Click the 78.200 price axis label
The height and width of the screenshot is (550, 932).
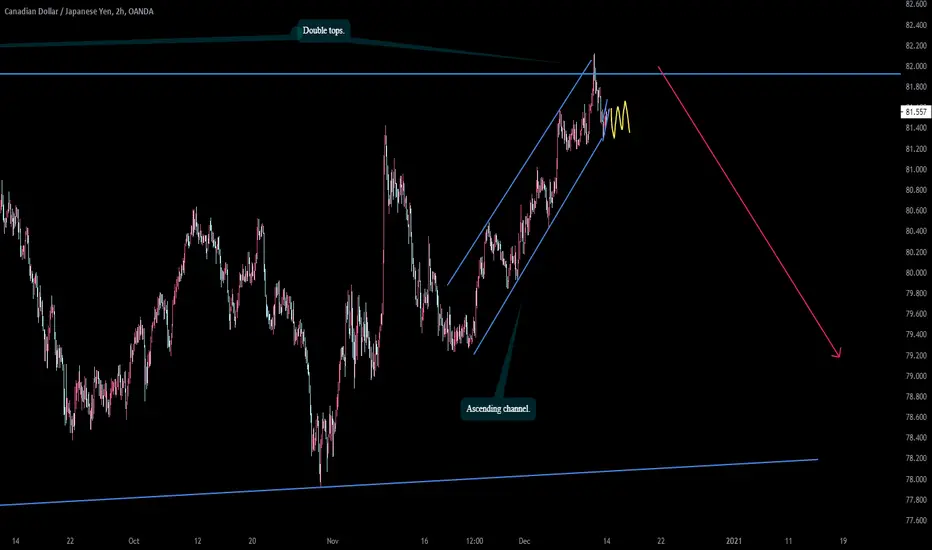click(916, 458)
